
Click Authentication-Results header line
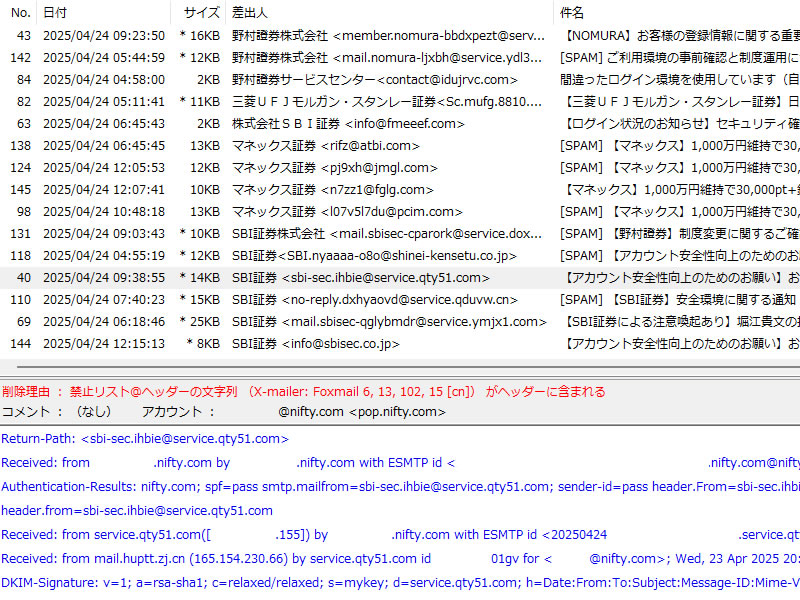400,486
